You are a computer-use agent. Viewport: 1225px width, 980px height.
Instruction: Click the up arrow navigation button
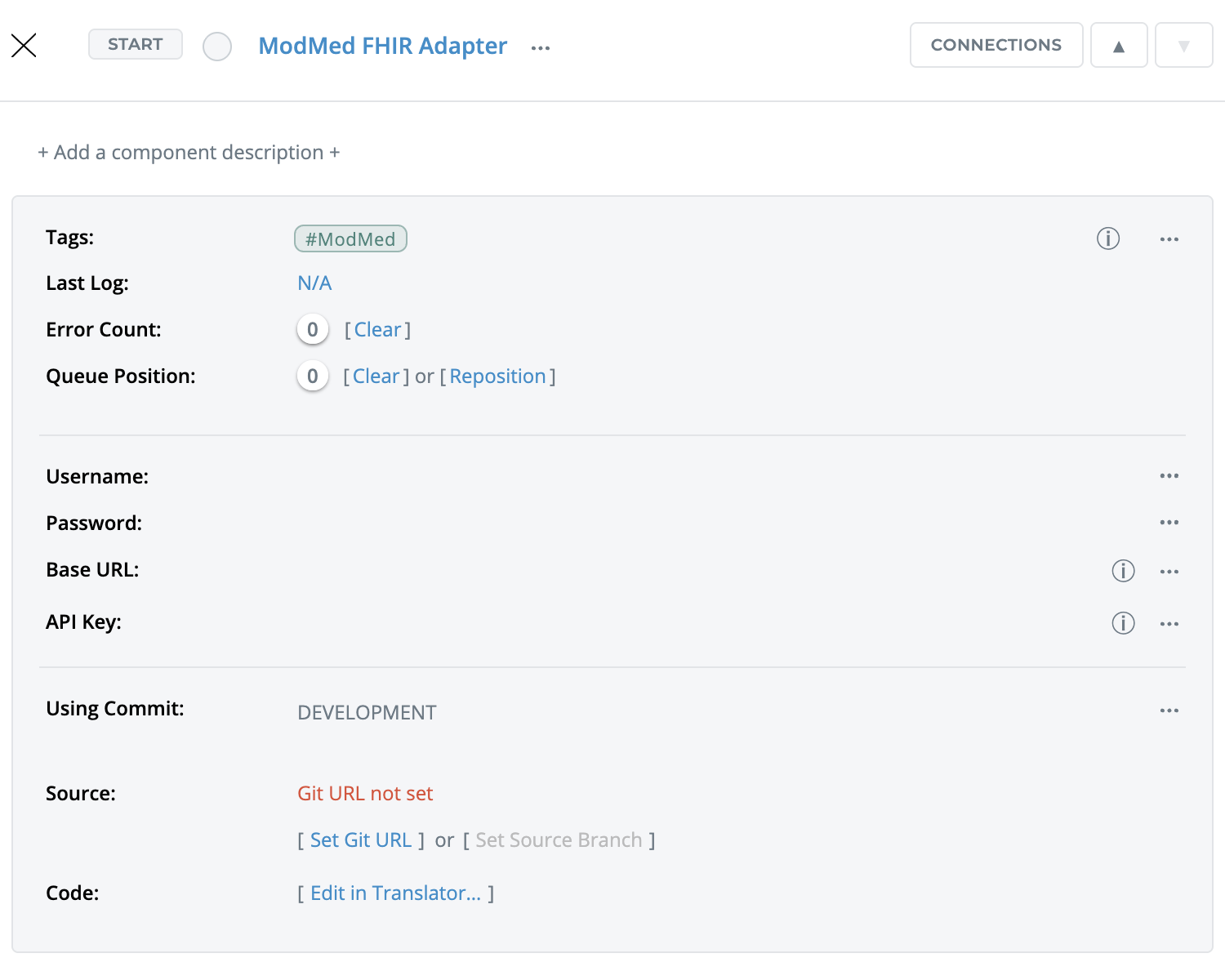1119,46
